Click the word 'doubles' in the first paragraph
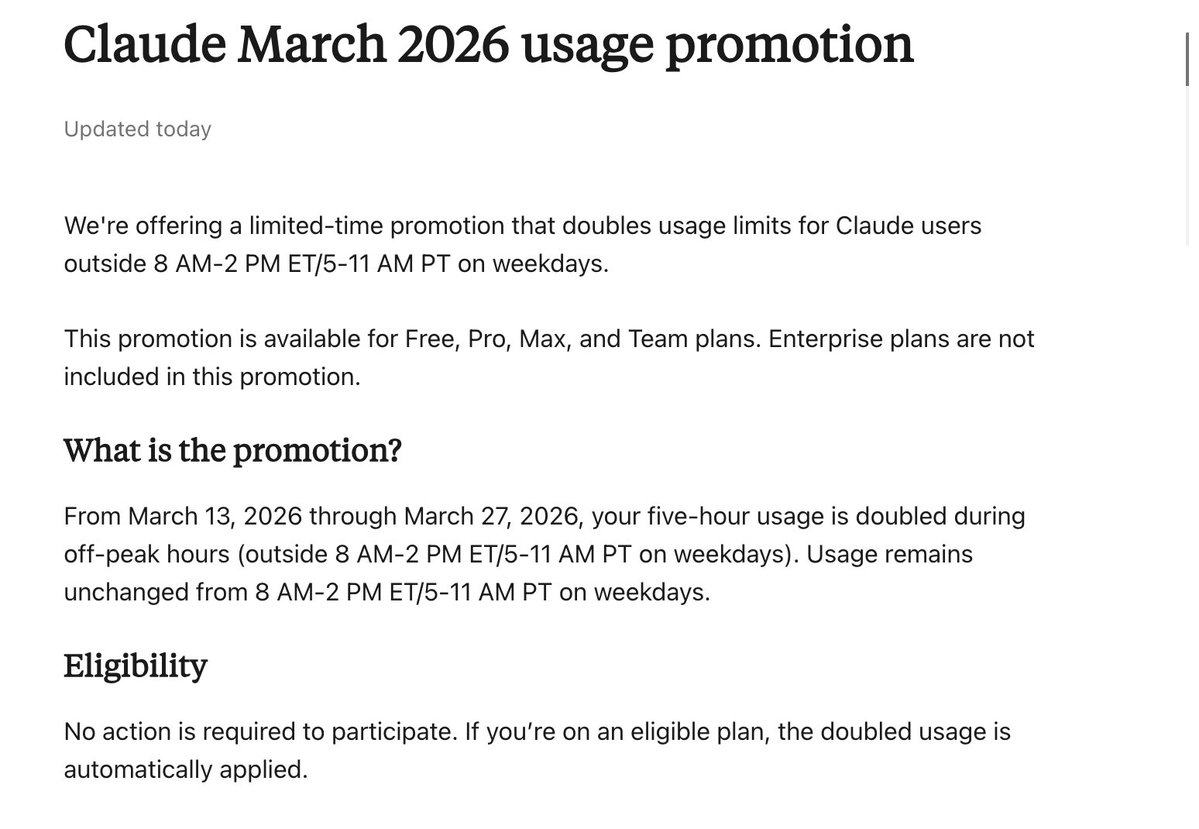 pyautogui.click(x=605, y=226)
